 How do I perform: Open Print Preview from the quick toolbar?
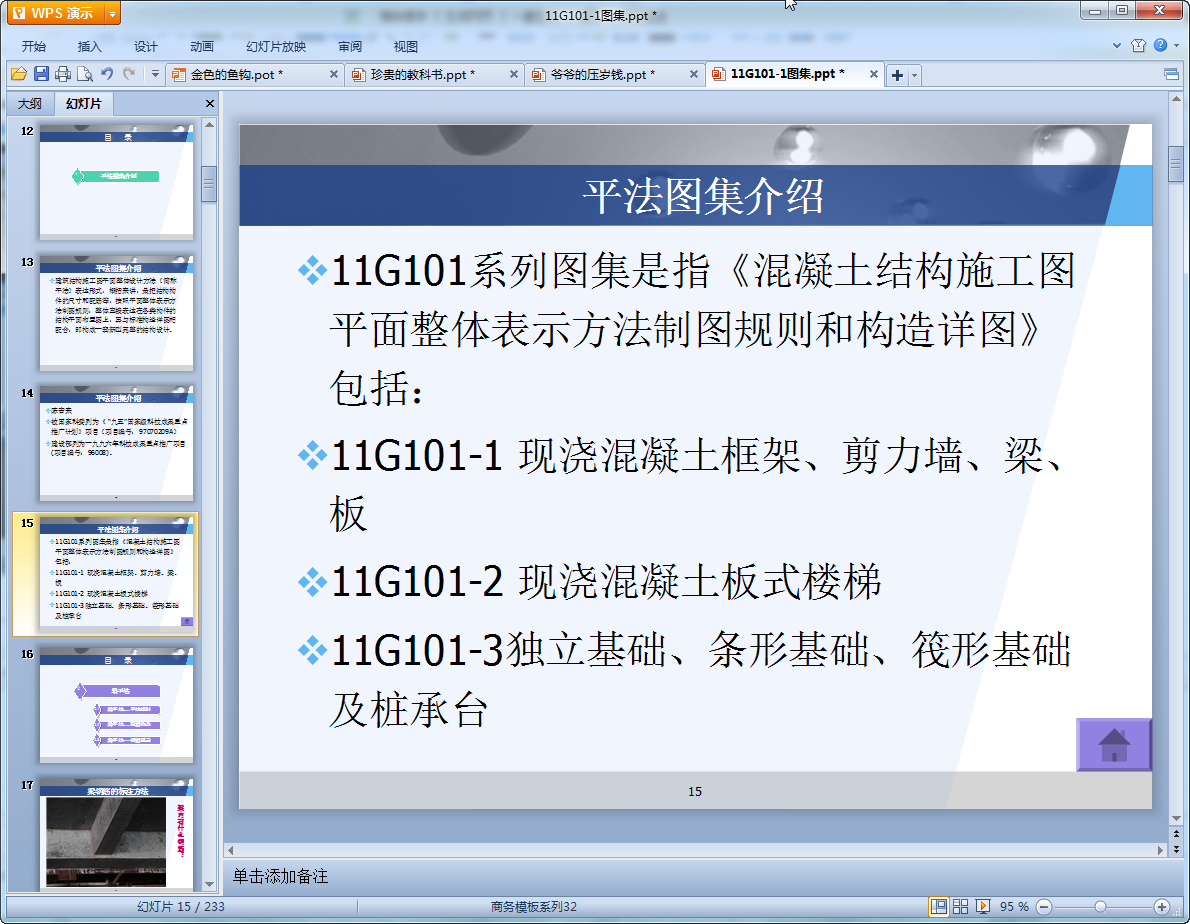pyautogui.click(x=84, y=74)
